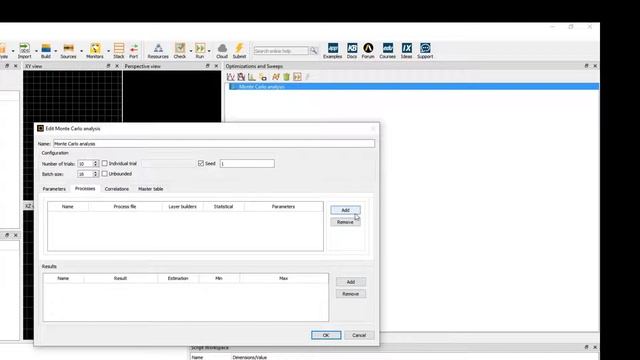640x360 pixels.
Task: Open the Monitors dropdown arrow
Action: [x=108, y=51]
